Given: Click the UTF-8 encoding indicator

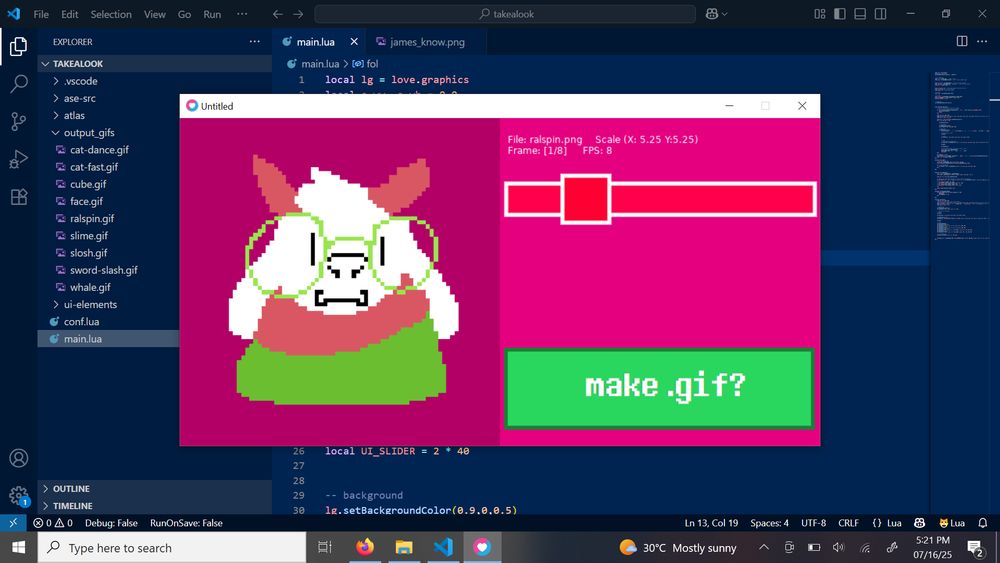Looking at the screenshot, I should coord(813,523).
